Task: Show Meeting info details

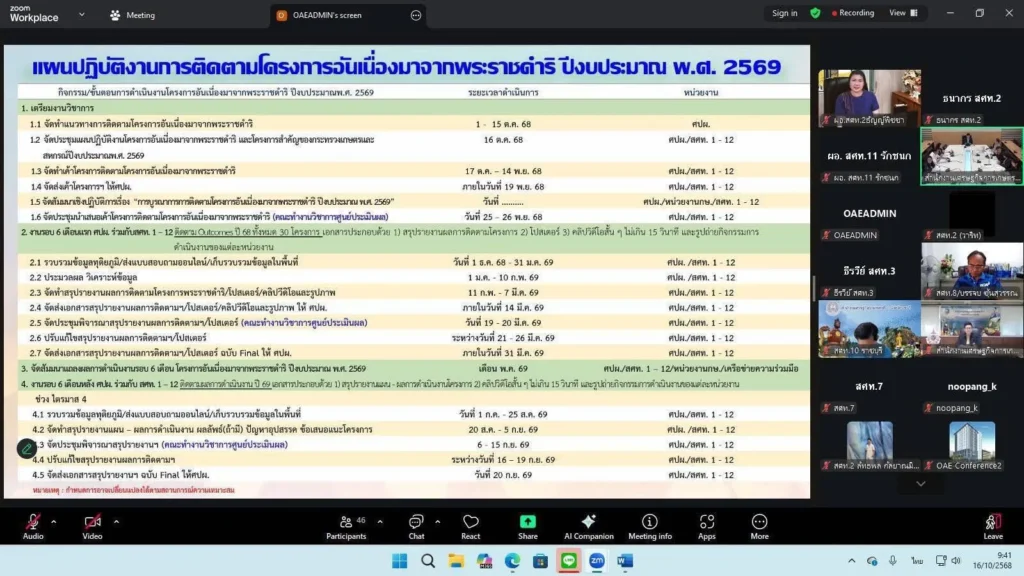Action: (650, 526)
